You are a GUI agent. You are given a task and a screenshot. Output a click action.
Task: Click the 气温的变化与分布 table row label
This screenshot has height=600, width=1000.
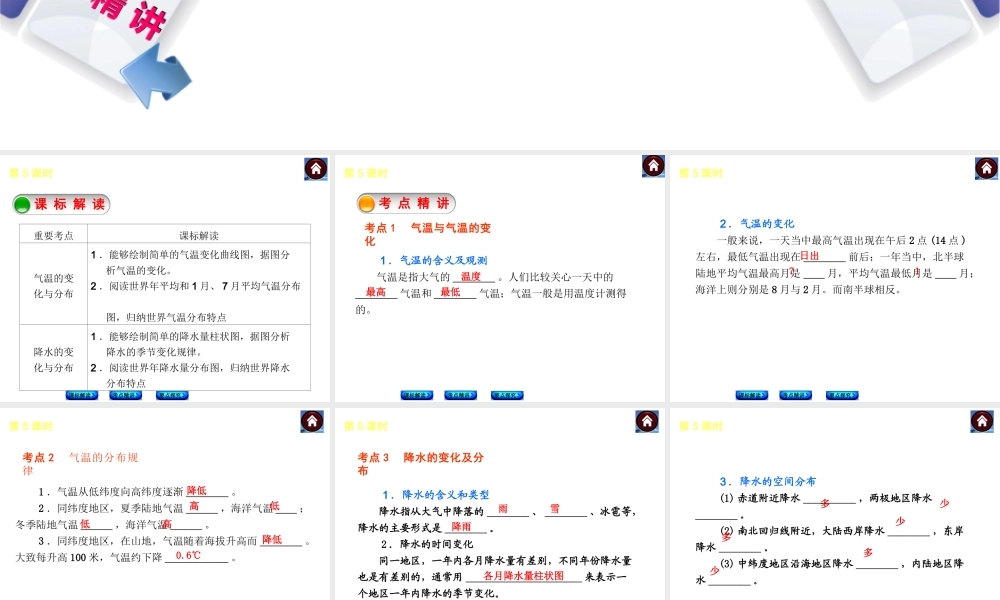click(x=54, y=286)
